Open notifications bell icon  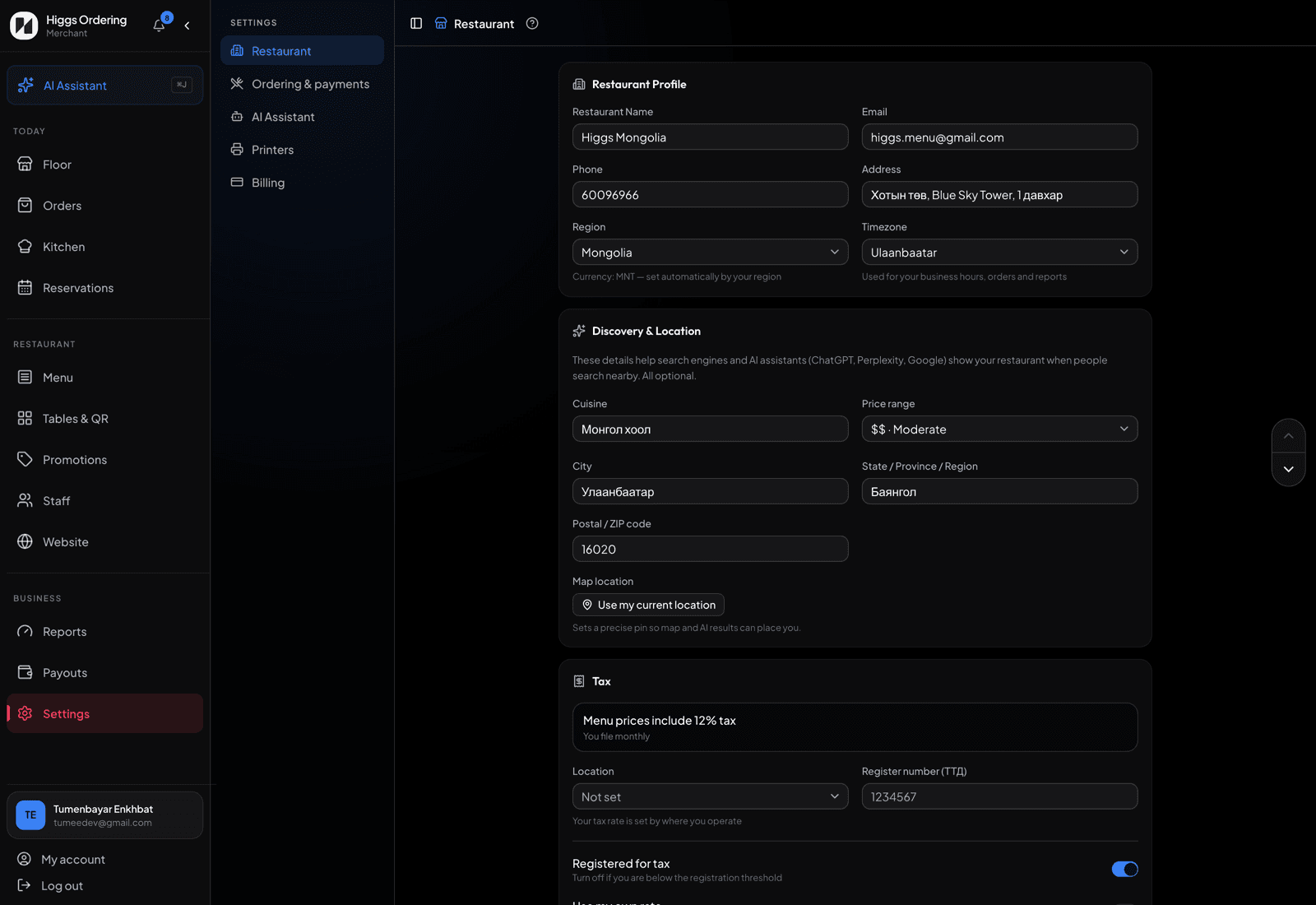click(159, 25)
